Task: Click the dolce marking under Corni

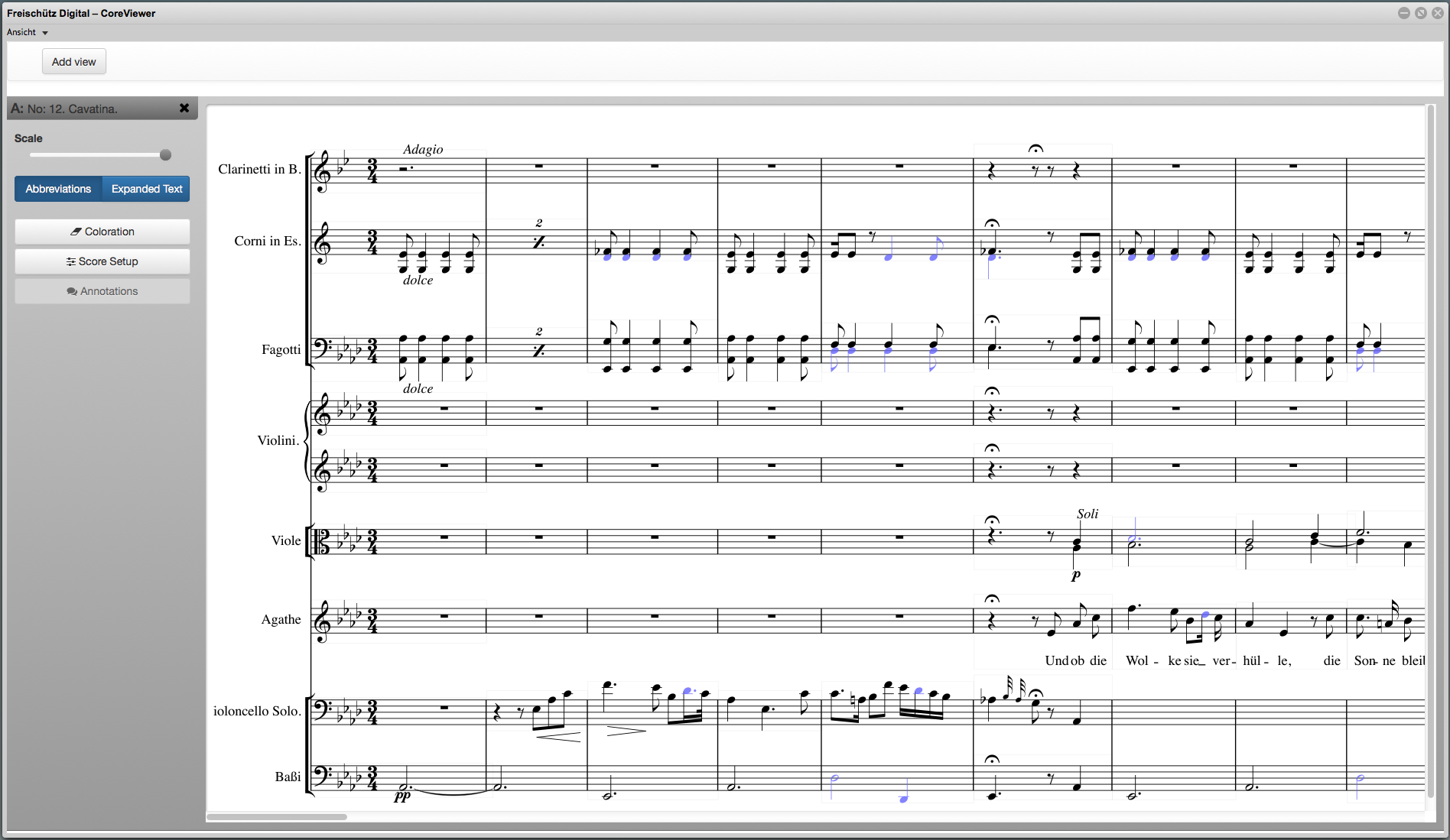Action: [418, 281]
